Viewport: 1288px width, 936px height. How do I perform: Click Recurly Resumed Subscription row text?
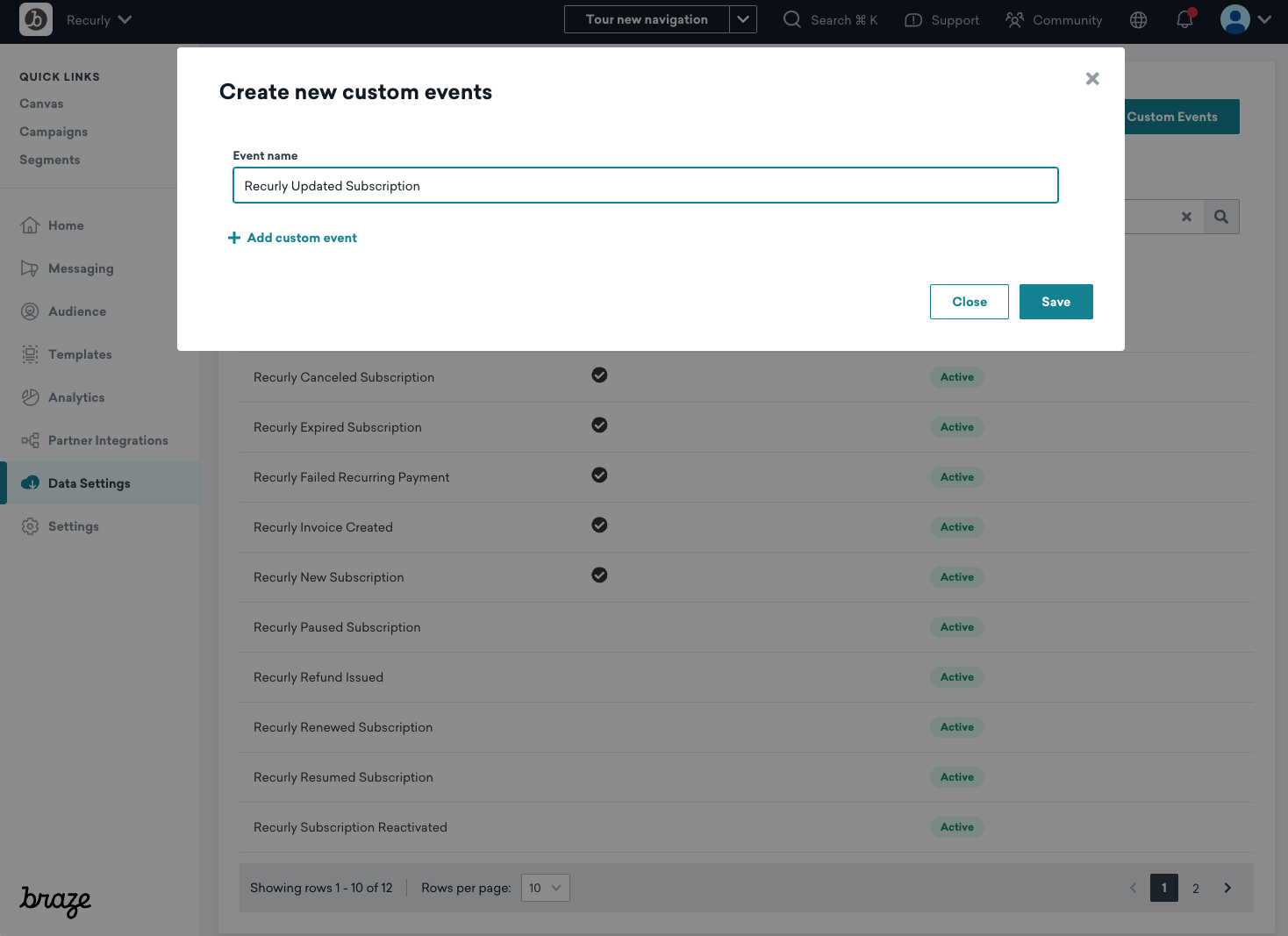pyautogui.click(x=343, y=777)
